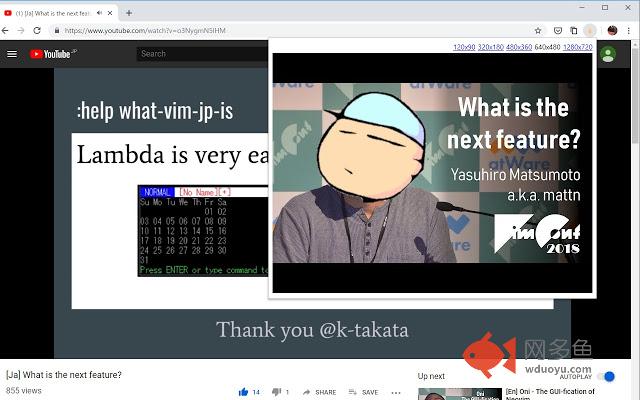Click the '855 views' text
Viewport: 640px width, 400px height.
point(24,391)
